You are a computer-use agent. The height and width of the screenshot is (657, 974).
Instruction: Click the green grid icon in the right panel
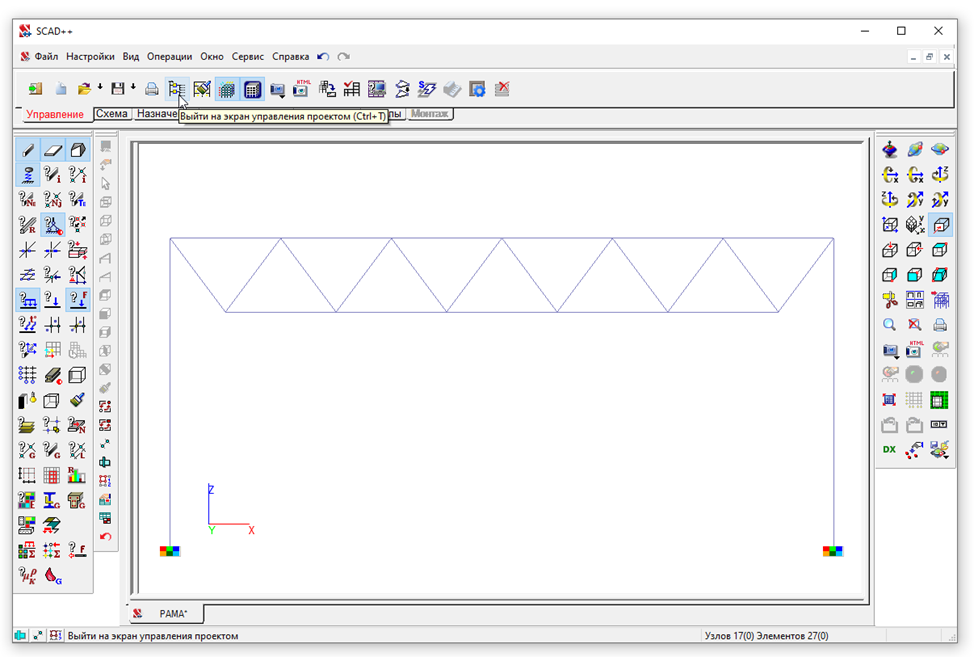939,400
